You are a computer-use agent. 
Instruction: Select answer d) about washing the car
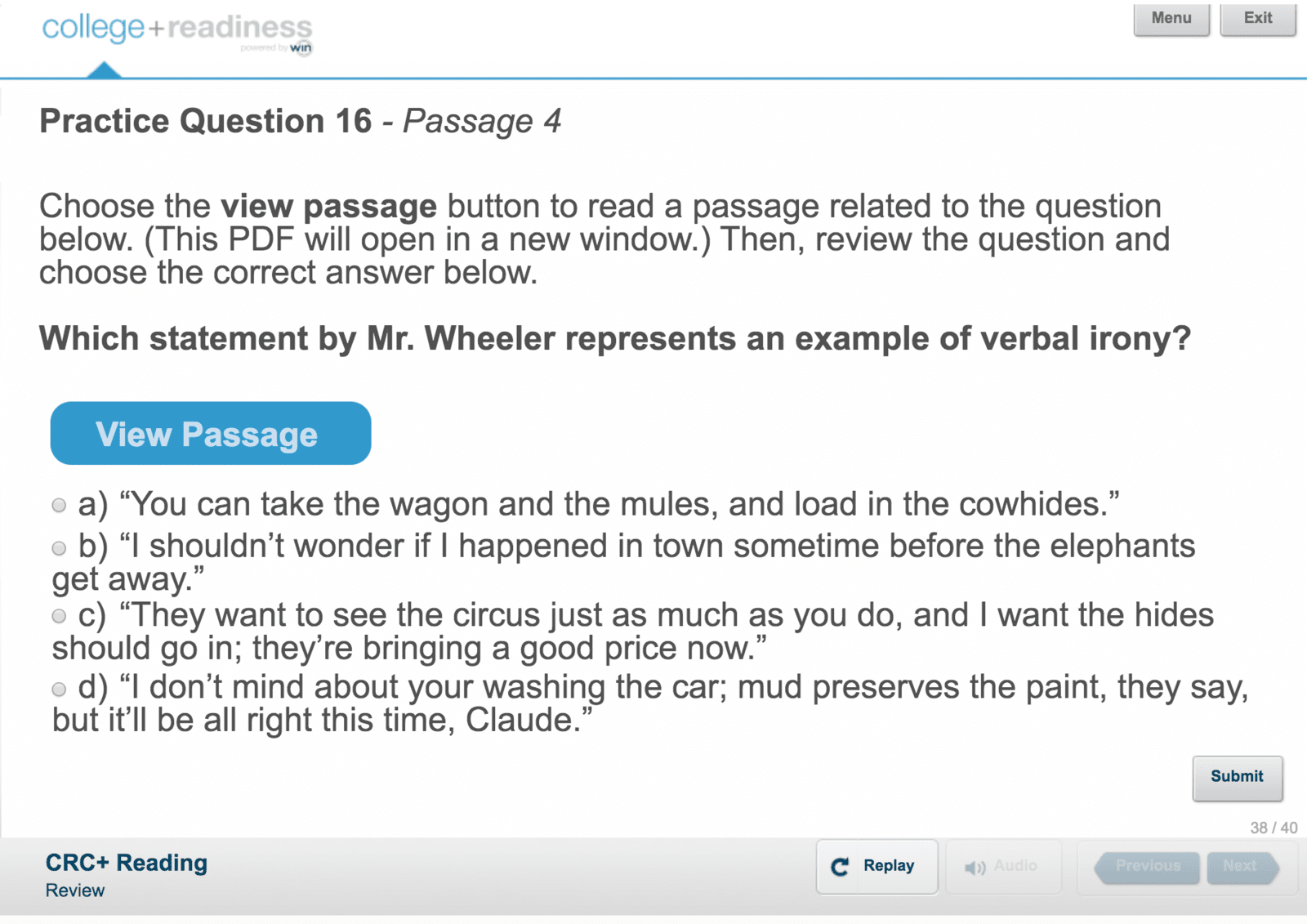tap(59, 689)
